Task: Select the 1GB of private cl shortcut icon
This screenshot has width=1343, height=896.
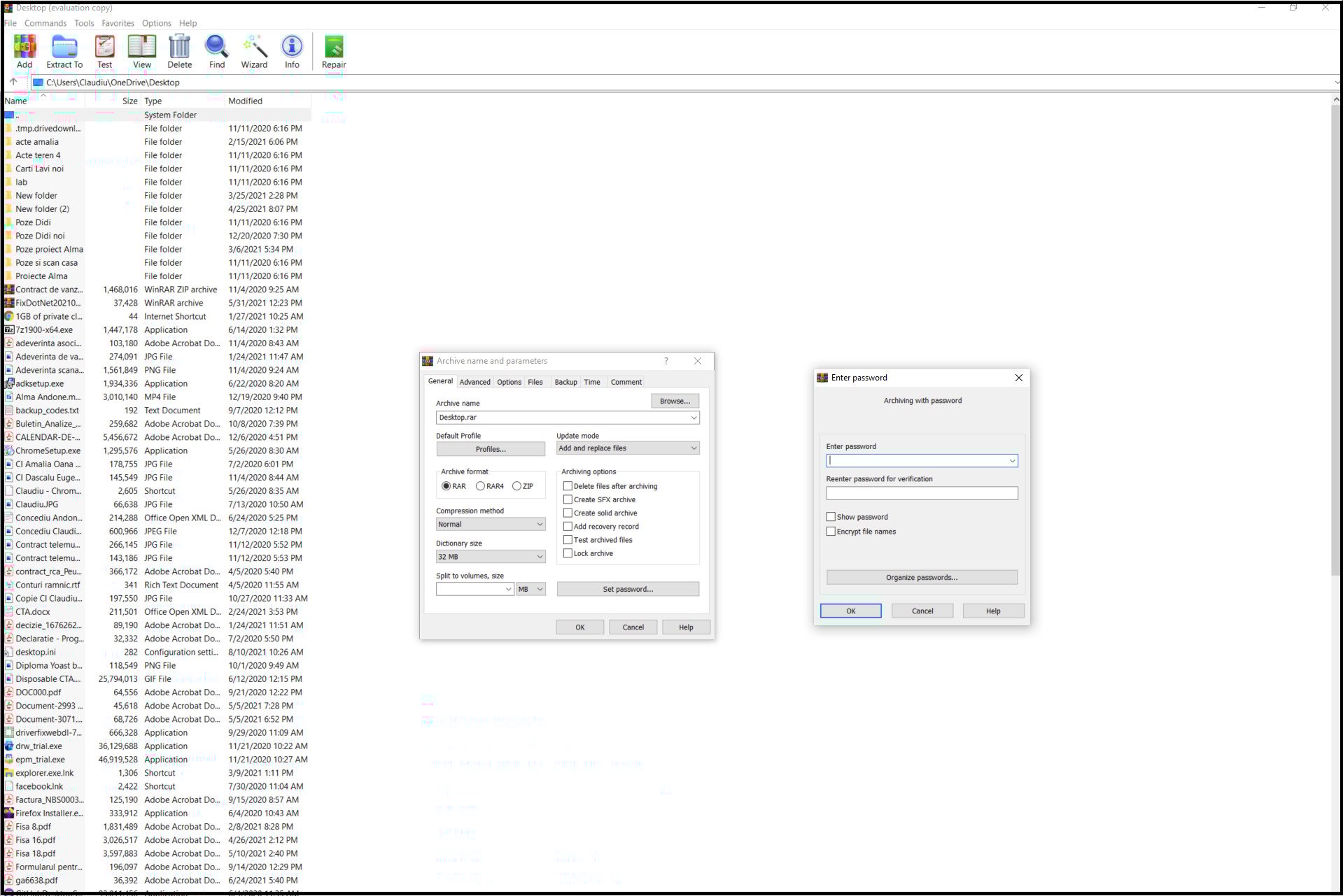Action: [9, 316]
